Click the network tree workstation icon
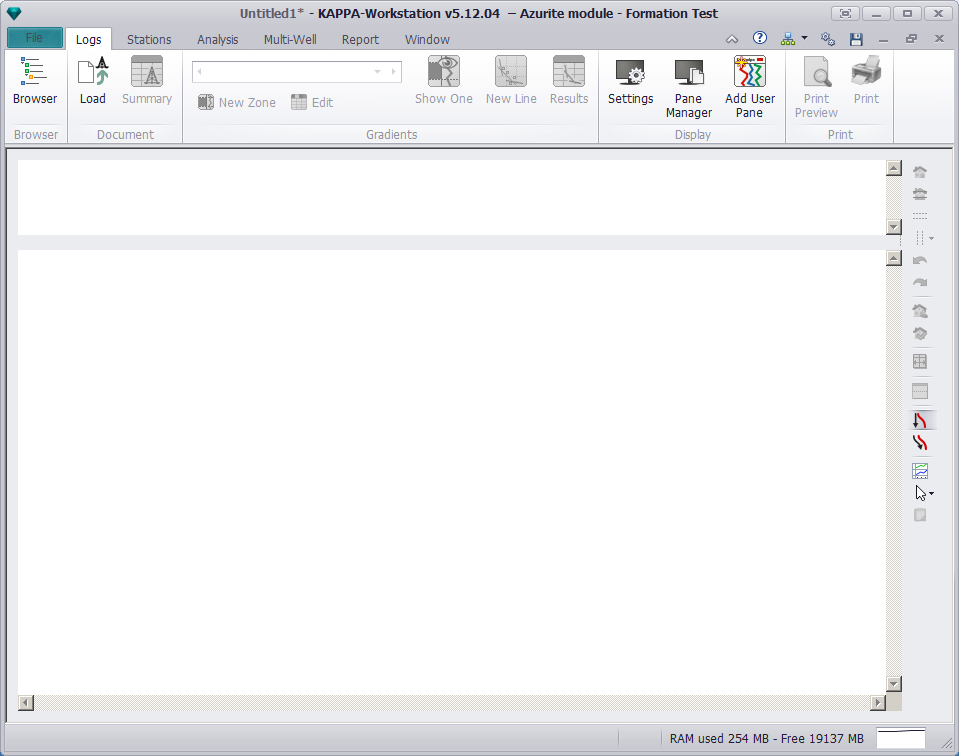The width and height of the screenshot is (959, 756). click(788, 39)
